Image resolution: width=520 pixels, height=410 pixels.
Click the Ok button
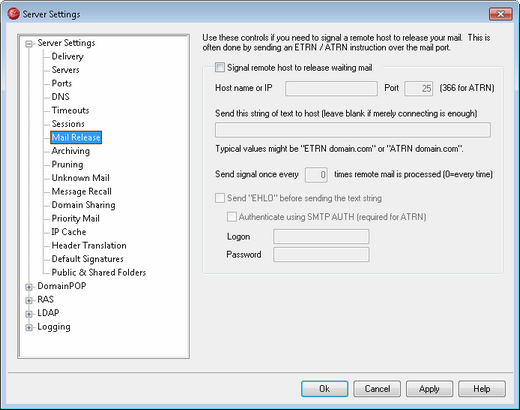pos(324,389)
